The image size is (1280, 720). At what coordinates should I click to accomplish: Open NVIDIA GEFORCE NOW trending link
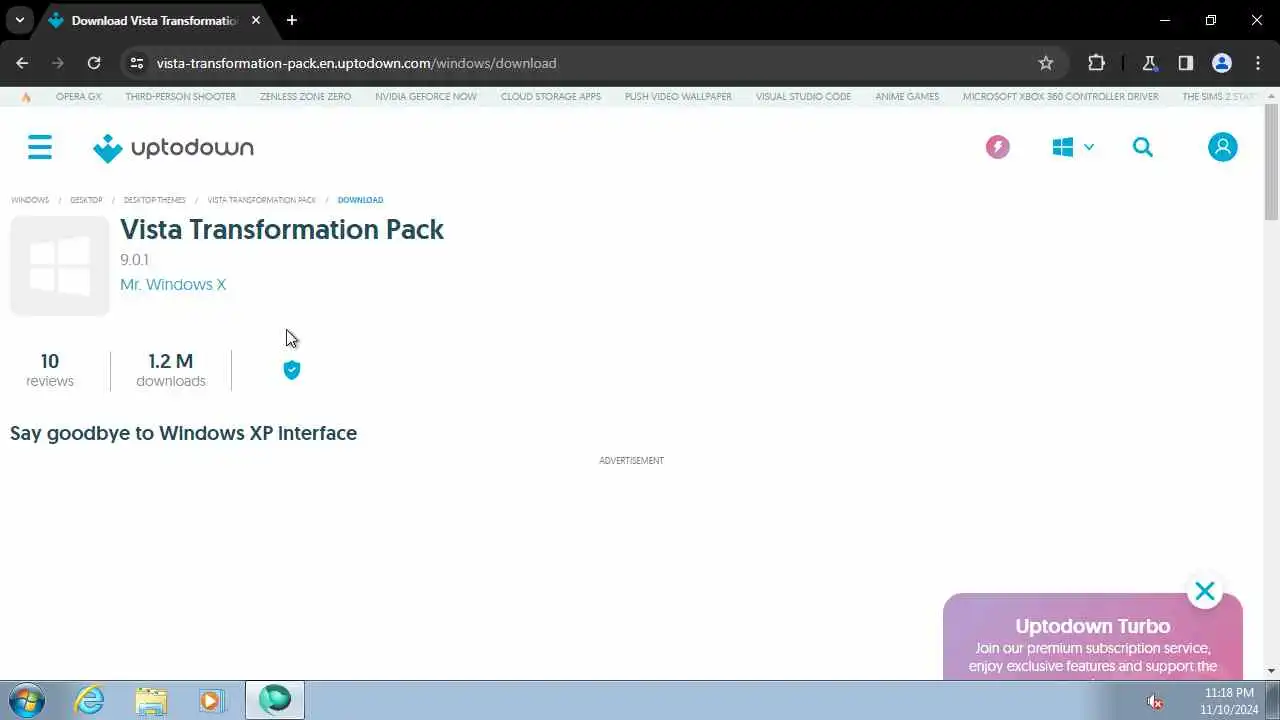[x=426, y=97]
